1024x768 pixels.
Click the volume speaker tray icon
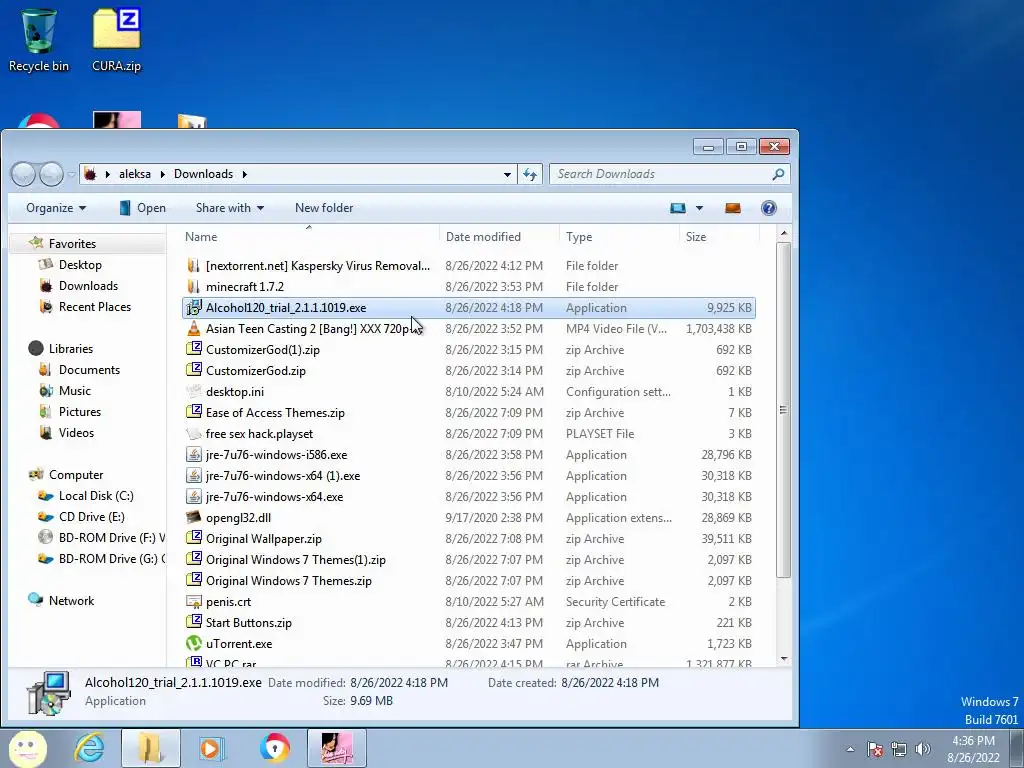(923, 749)
